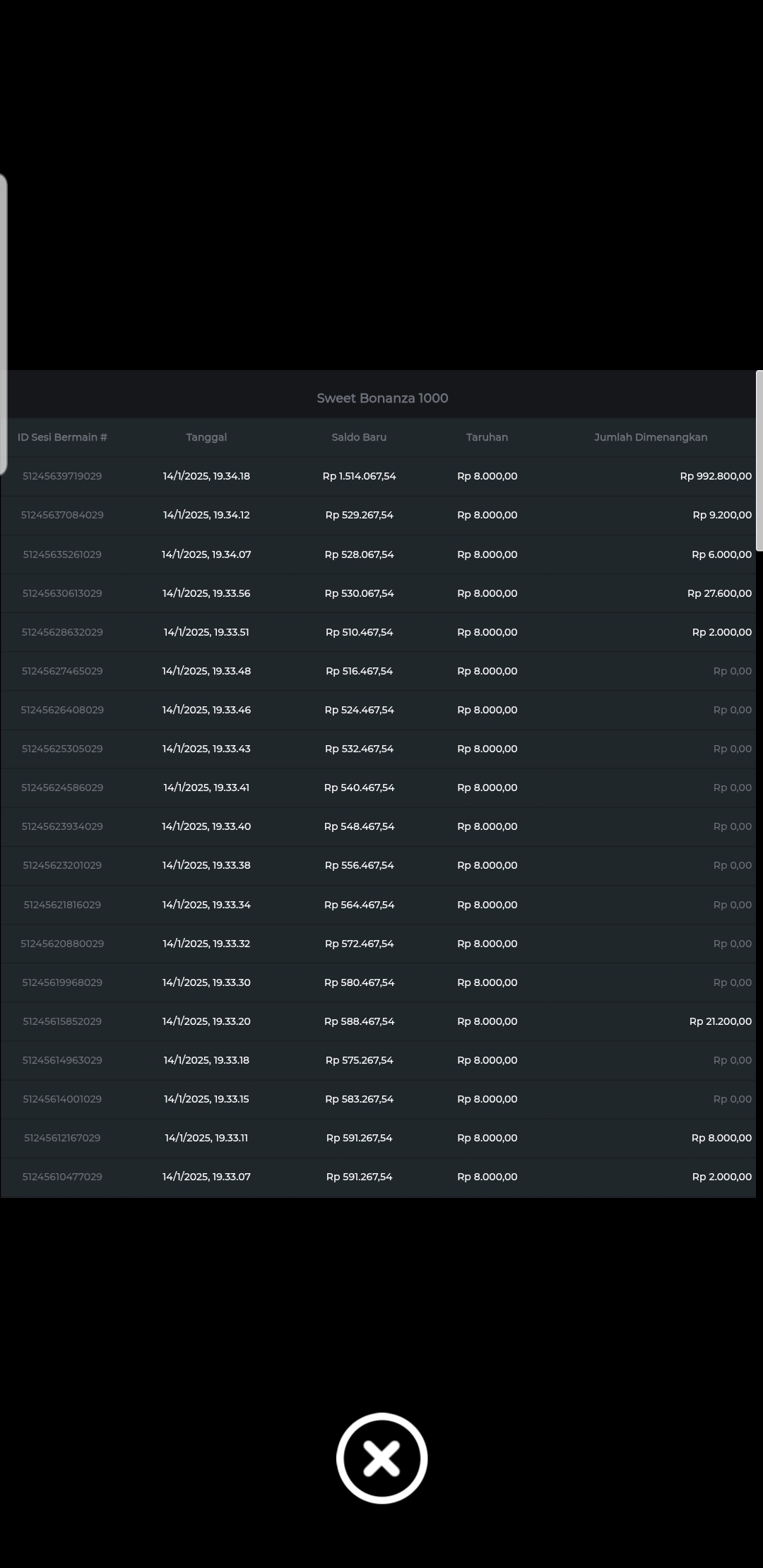Open session ID 51245612167029

pos(62,1138)
